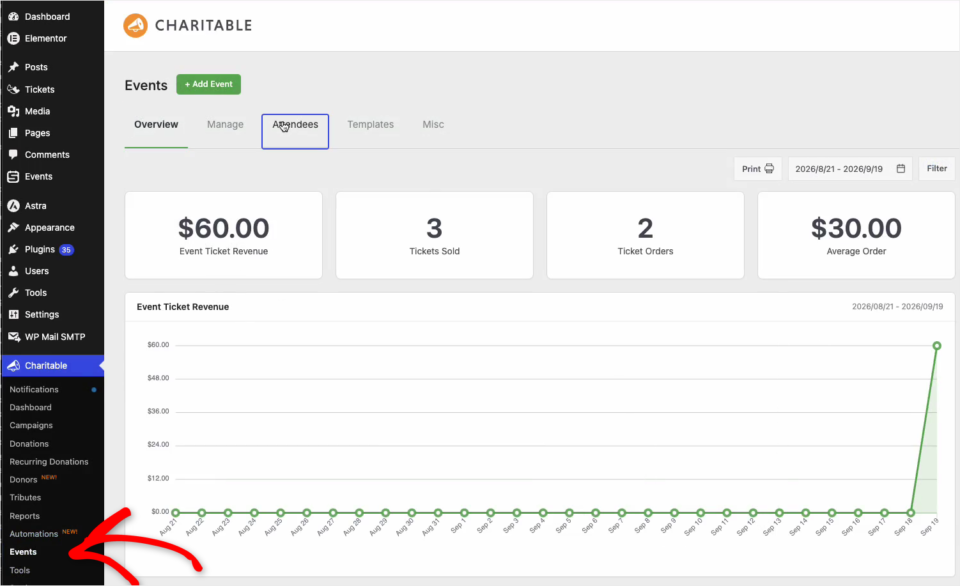Image resolution: width=960 pixels, height=586 pixels.
Task: Switch to the Overview tab
Action: click(156, 124)
